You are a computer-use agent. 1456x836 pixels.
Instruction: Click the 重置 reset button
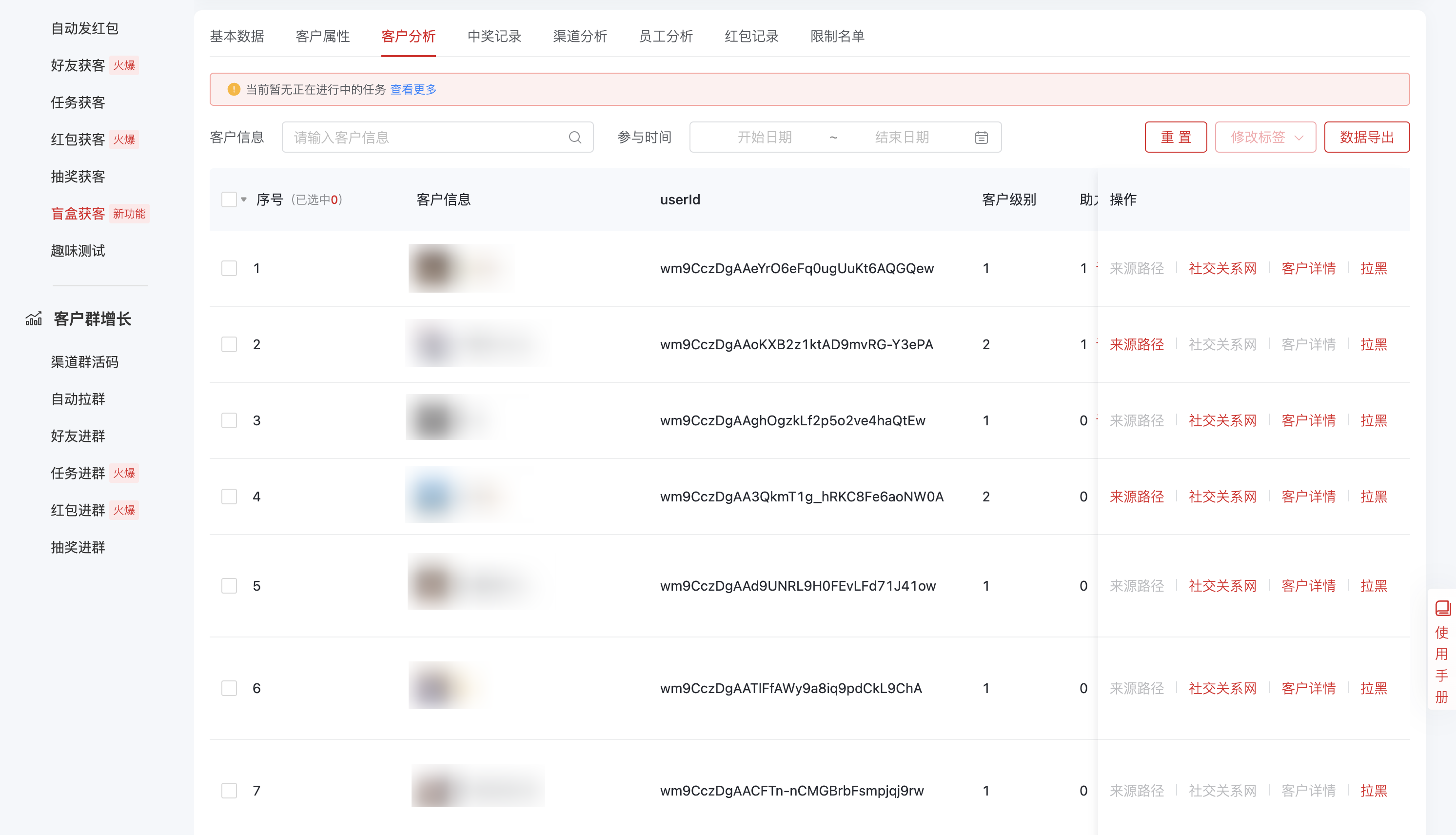(x=1175, y=137)
